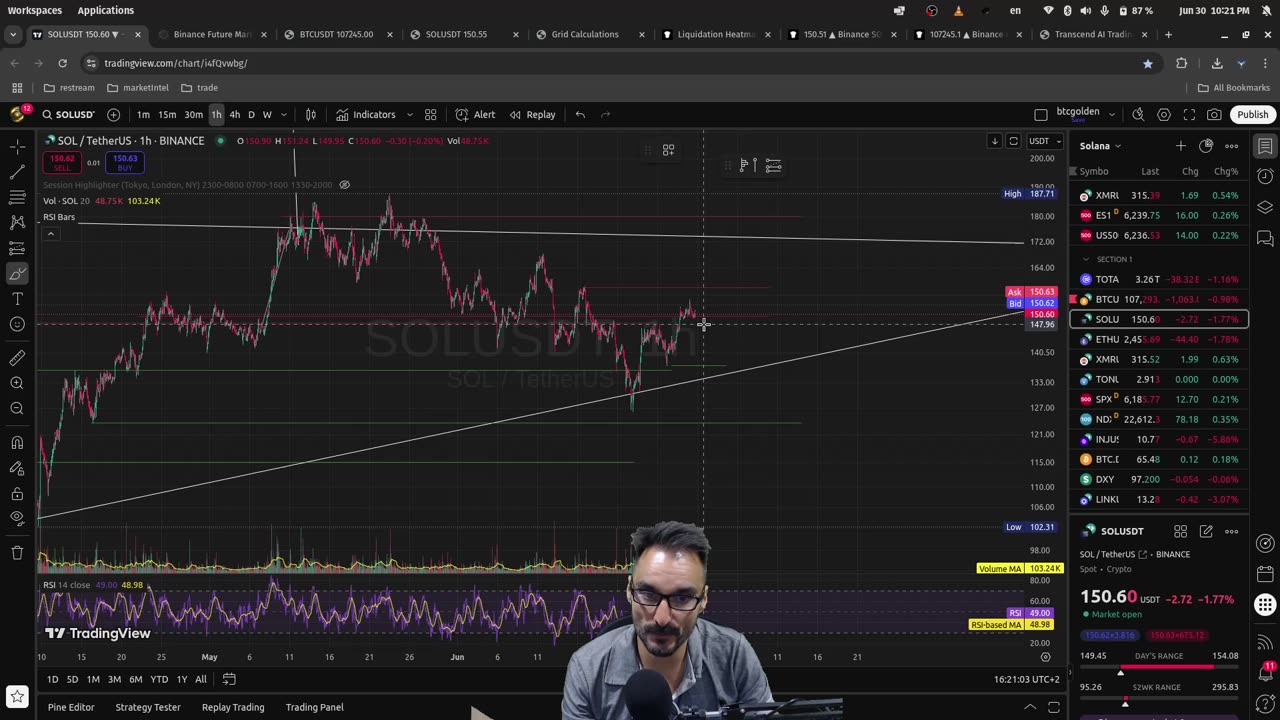Open watchlist more options menu

(1231, 146)
